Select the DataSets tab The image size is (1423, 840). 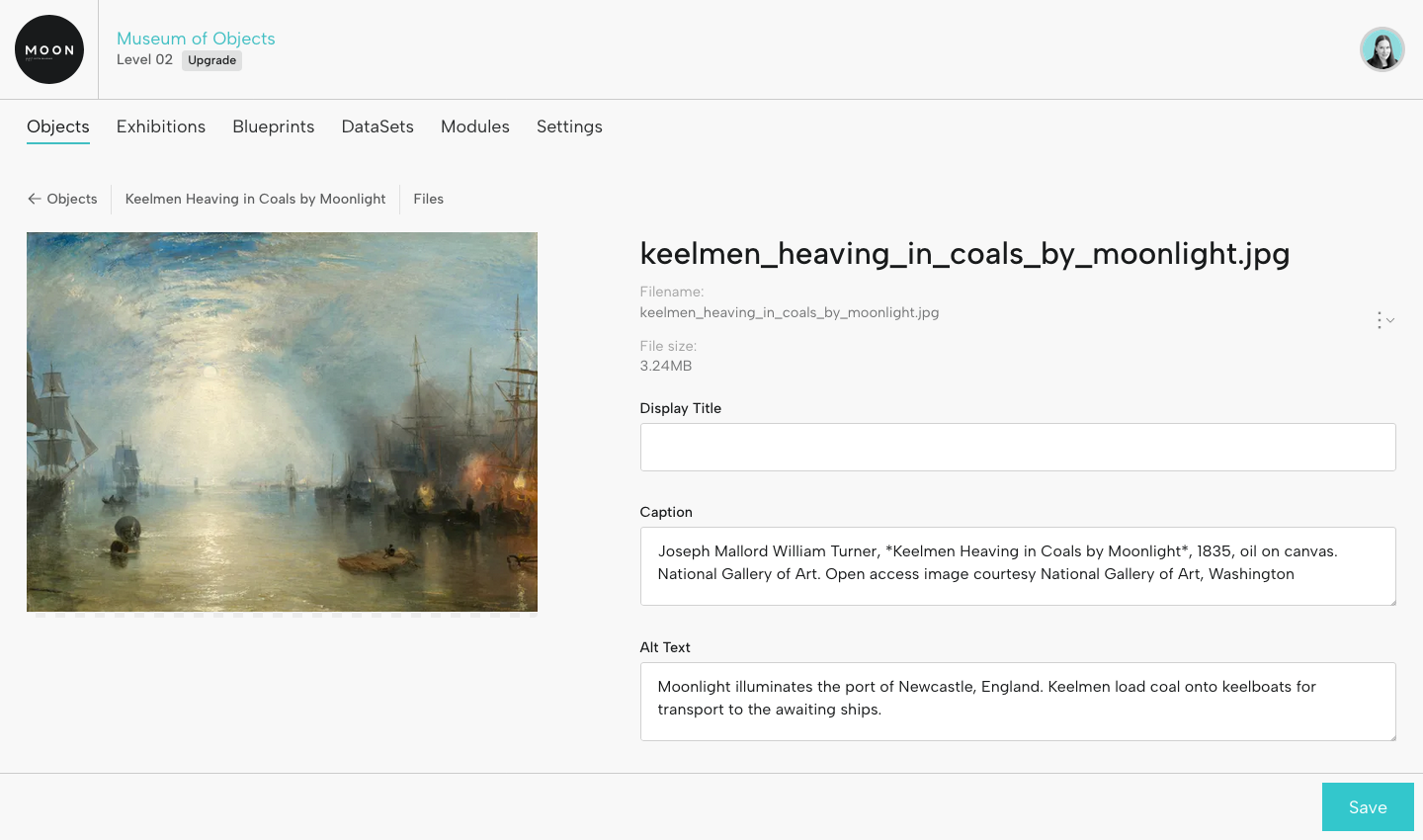click(x=377, y=126)
